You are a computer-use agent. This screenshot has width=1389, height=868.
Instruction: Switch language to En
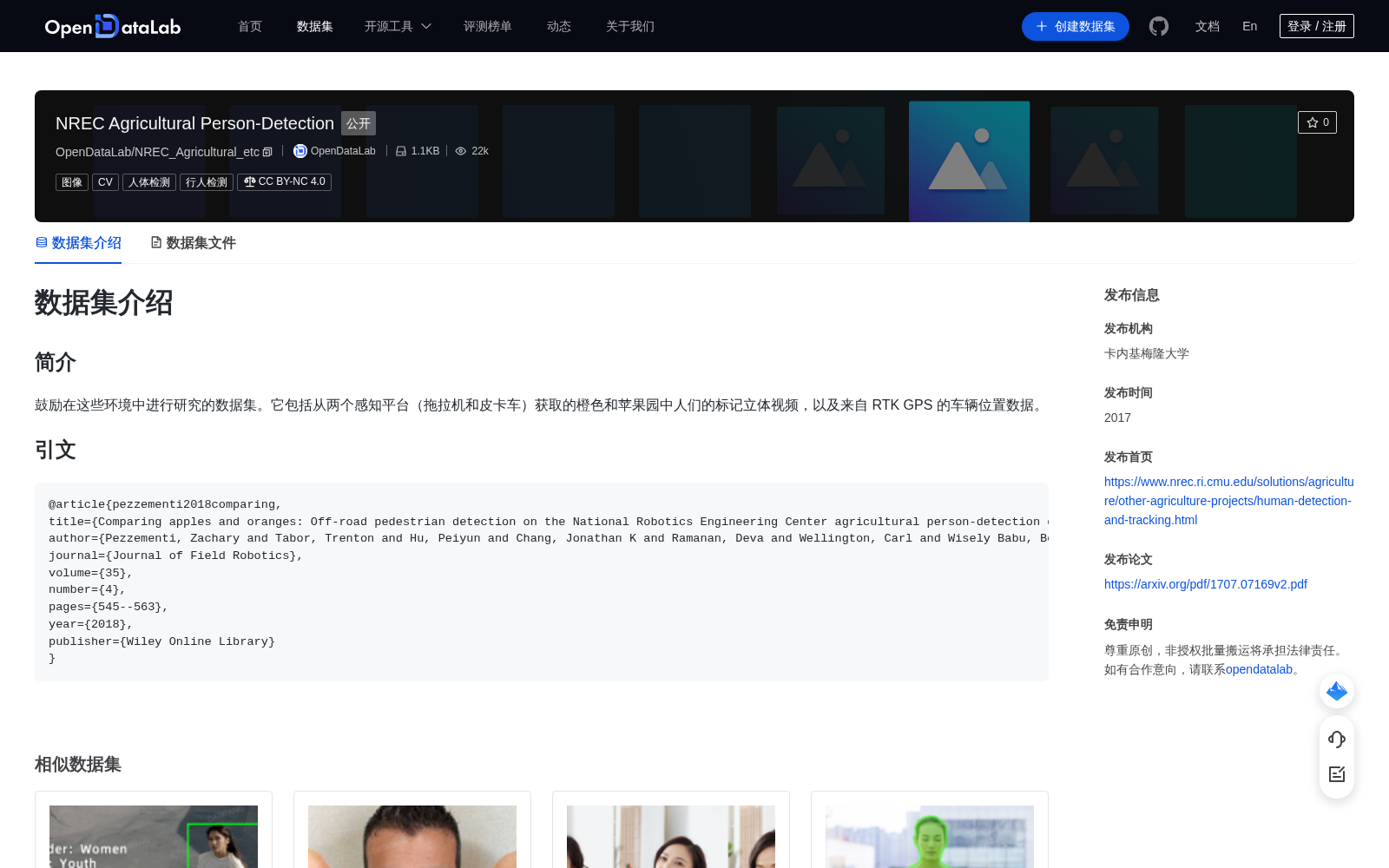(1250, 26)
